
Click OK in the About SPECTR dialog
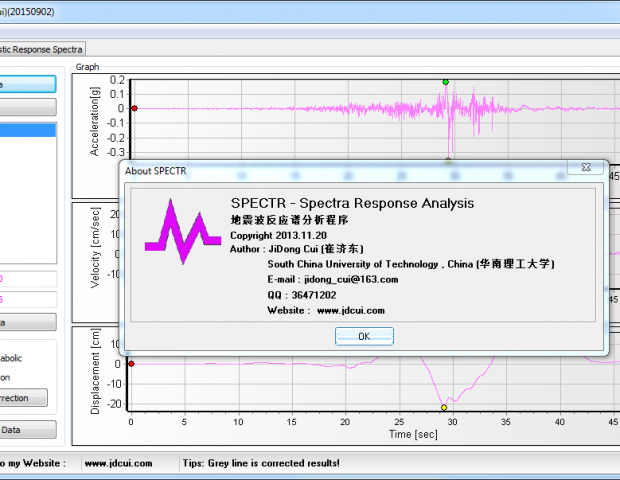point(364,336)
